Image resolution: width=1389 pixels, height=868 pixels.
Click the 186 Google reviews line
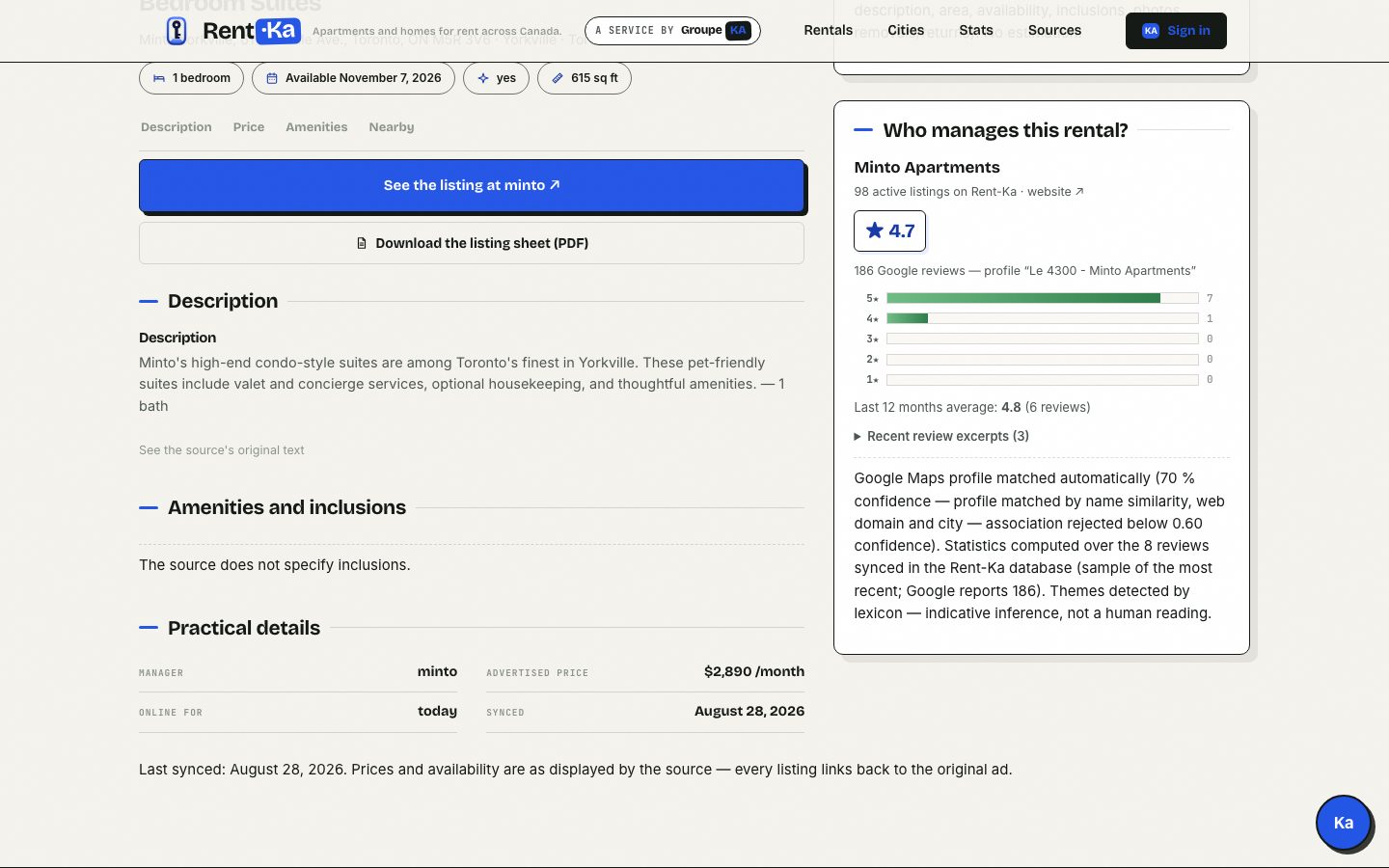[1024, 271]
